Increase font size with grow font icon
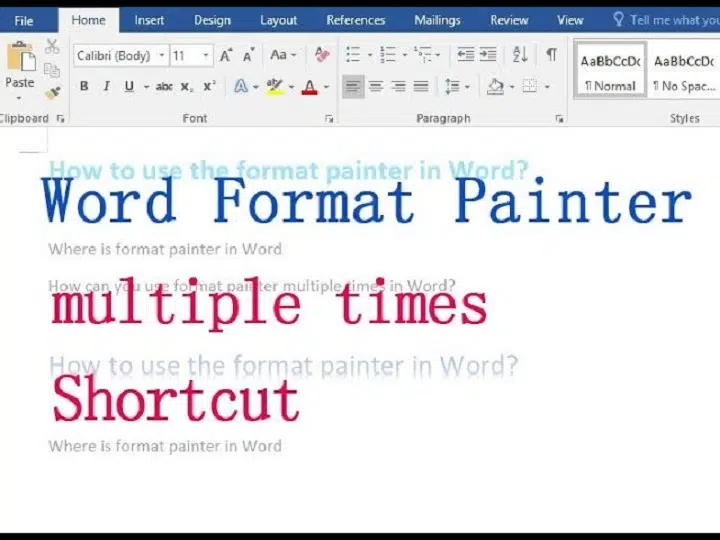The height and width of the screenshot is (540, 720). pos(226,56)
